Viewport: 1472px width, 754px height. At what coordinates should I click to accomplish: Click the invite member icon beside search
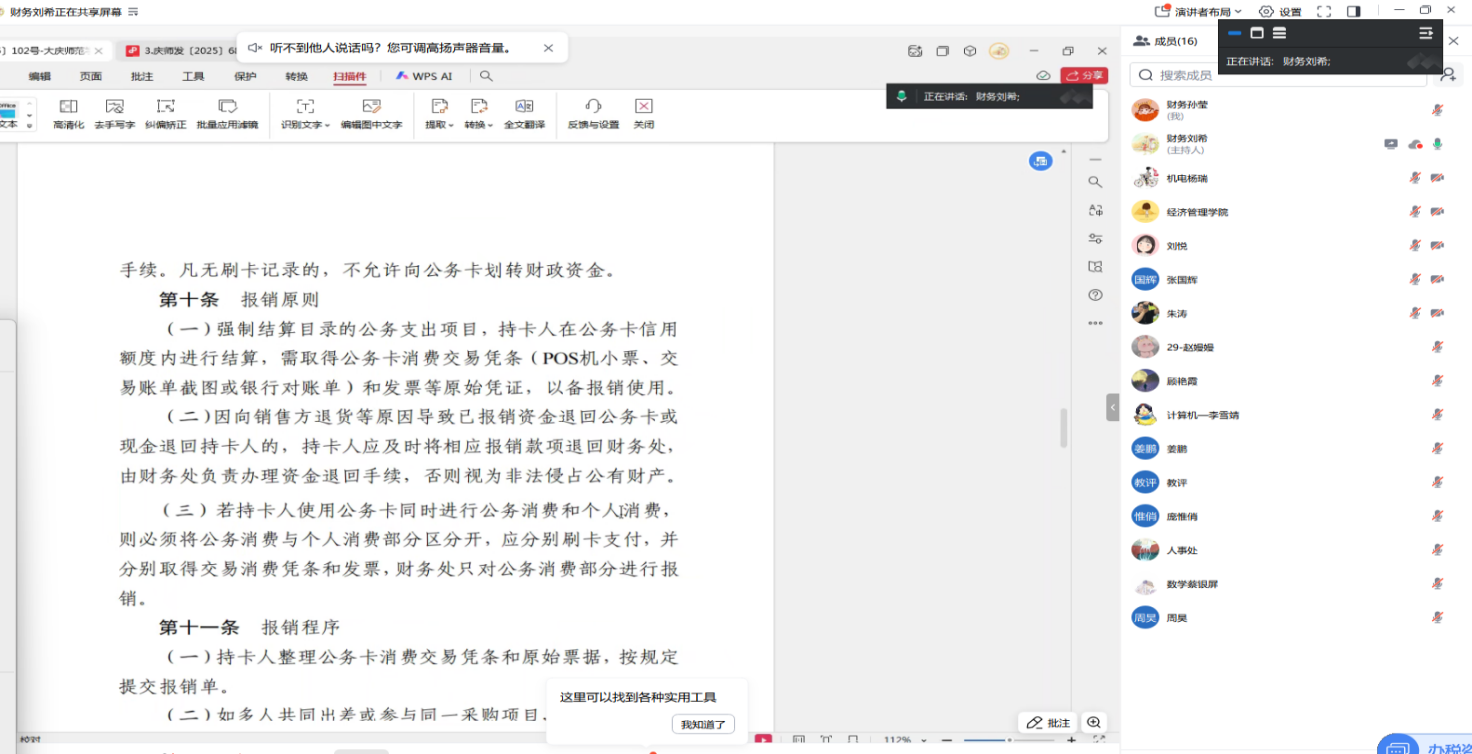coord(1447,75)
